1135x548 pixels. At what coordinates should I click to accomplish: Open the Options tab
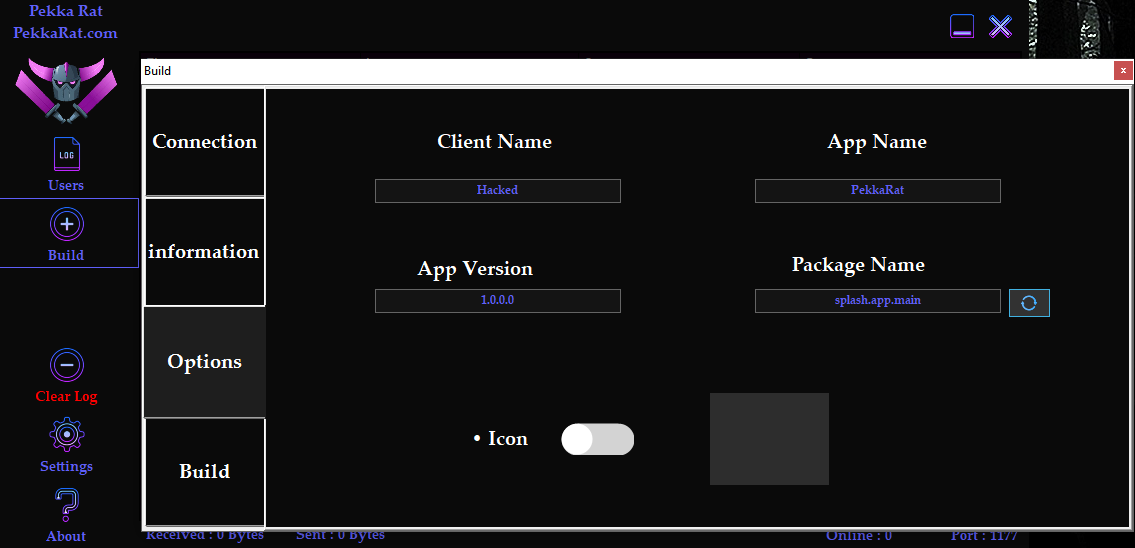(205, 362)
